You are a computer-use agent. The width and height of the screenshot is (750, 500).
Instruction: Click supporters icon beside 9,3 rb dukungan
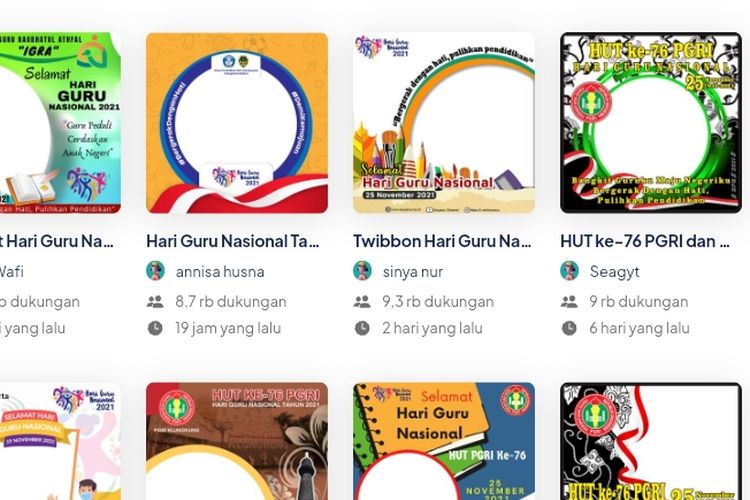point(362,301)
